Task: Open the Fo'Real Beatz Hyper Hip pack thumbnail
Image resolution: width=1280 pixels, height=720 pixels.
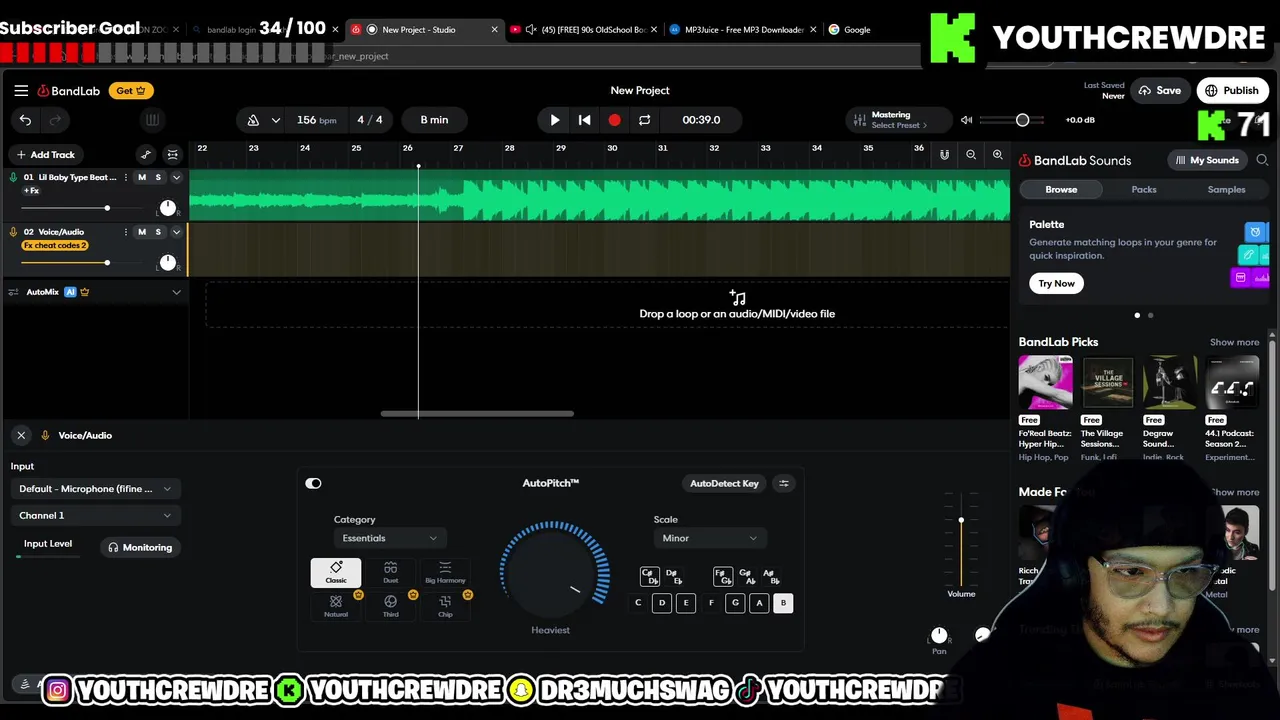Action: point(1045,382)
